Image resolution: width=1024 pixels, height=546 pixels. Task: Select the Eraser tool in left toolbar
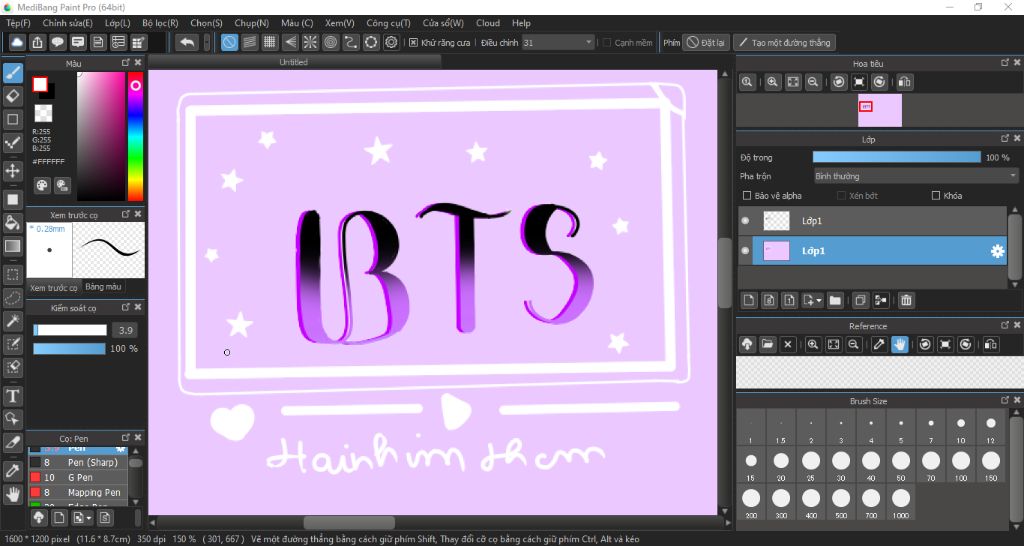tap(13, 96)
